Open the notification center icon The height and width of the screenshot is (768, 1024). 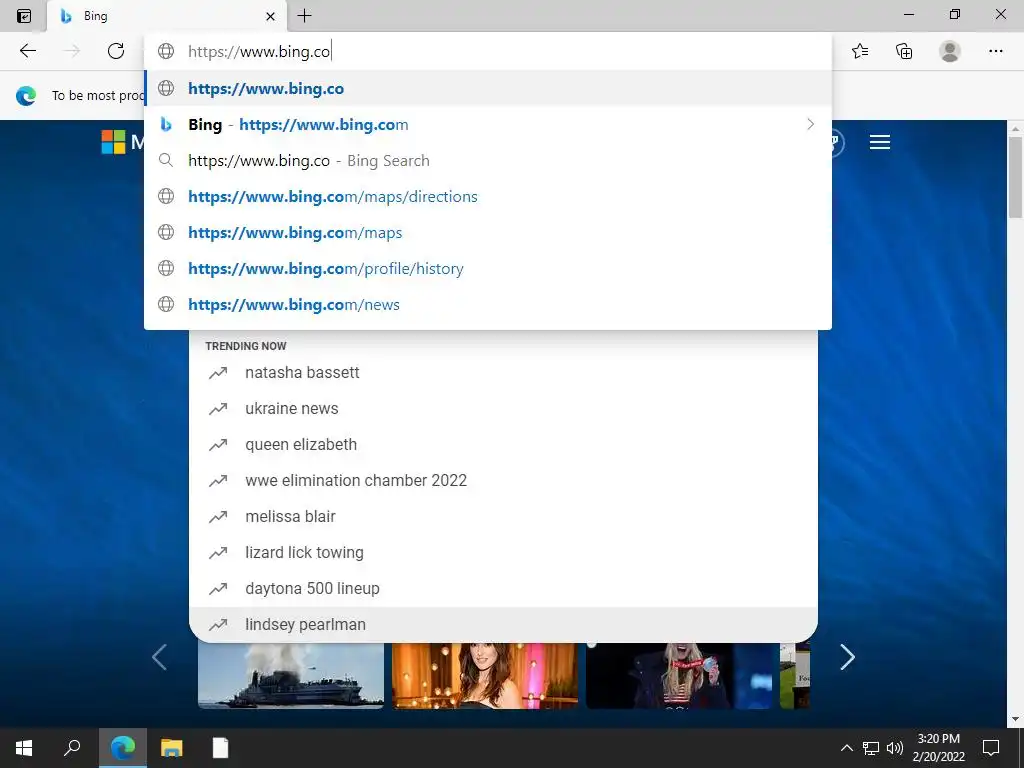coord(991,748)
